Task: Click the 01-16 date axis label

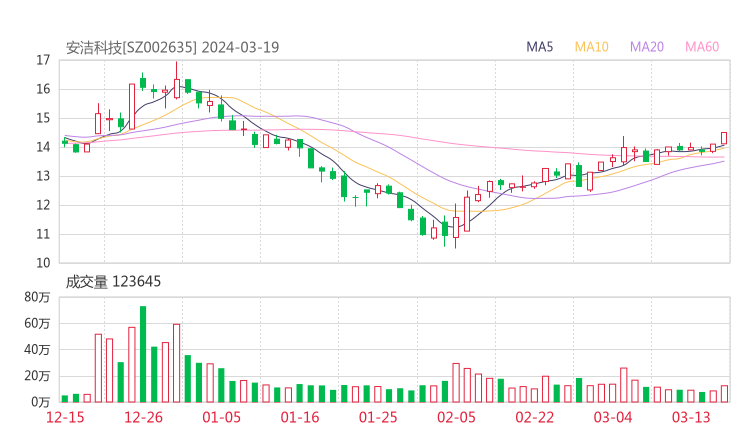Action: point(300,417)
